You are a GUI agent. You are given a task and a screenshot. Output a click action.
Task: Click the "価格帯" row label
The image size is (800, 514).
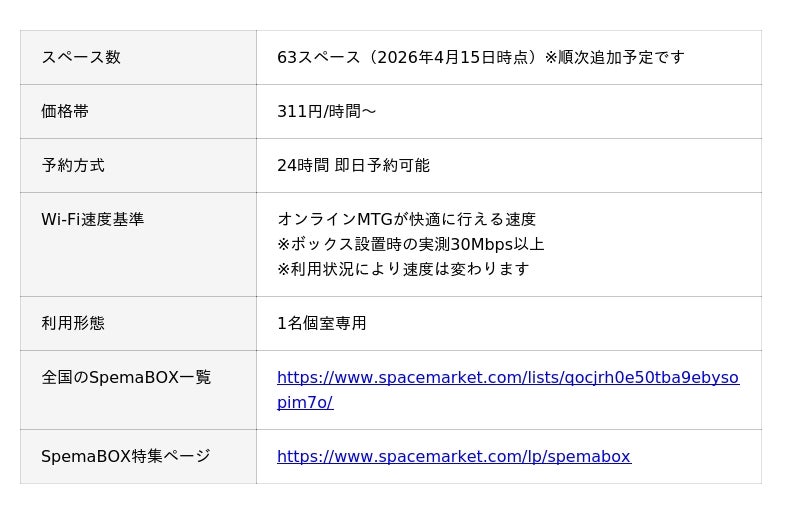click(x=65, y=112)
